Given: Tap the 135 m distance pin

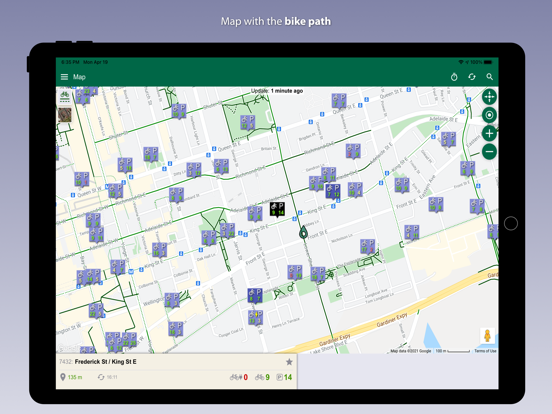Looking at the screenshot, I should pyautogui.click(x=71, y=377).
